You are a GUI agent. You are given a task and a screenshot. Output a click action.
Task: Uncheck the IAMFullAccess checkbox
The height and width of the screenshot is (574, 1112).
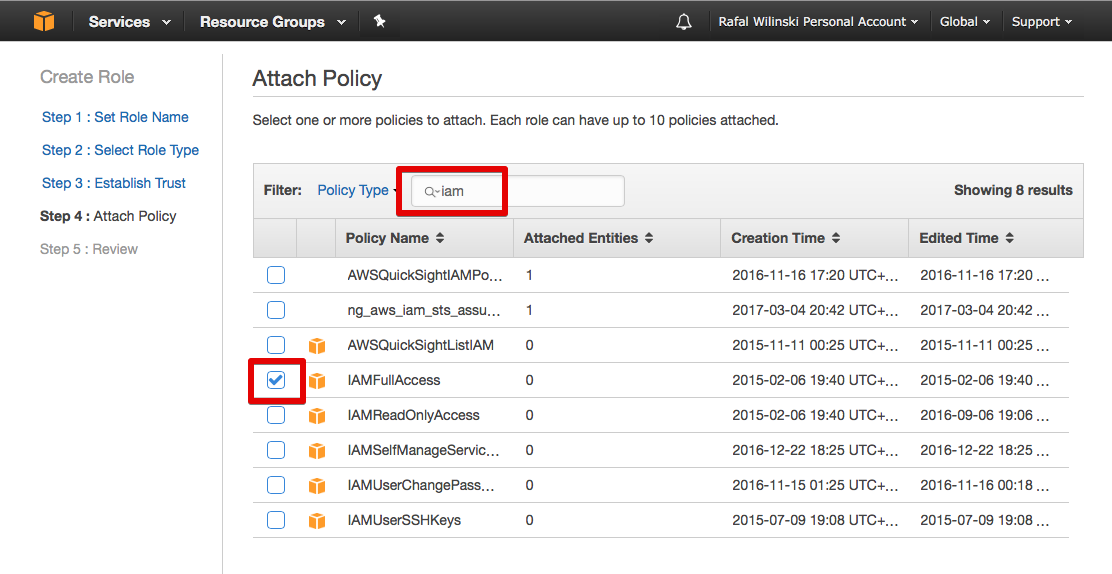[276, 380]
